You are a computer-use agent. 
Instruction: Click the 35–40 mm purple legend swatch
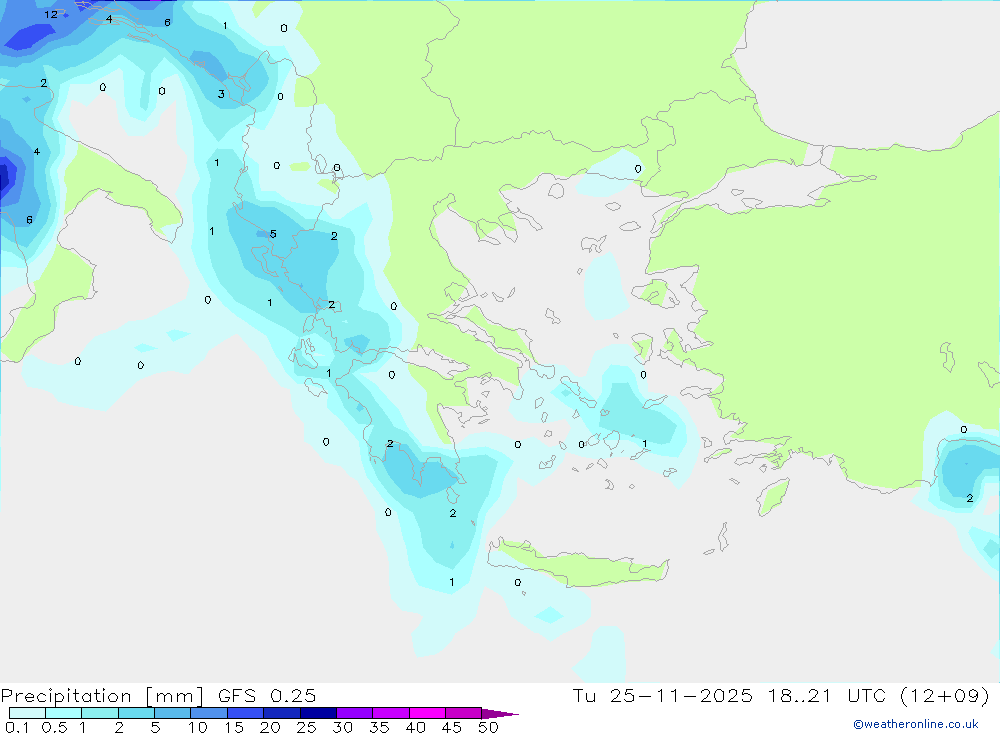point(391,713)
